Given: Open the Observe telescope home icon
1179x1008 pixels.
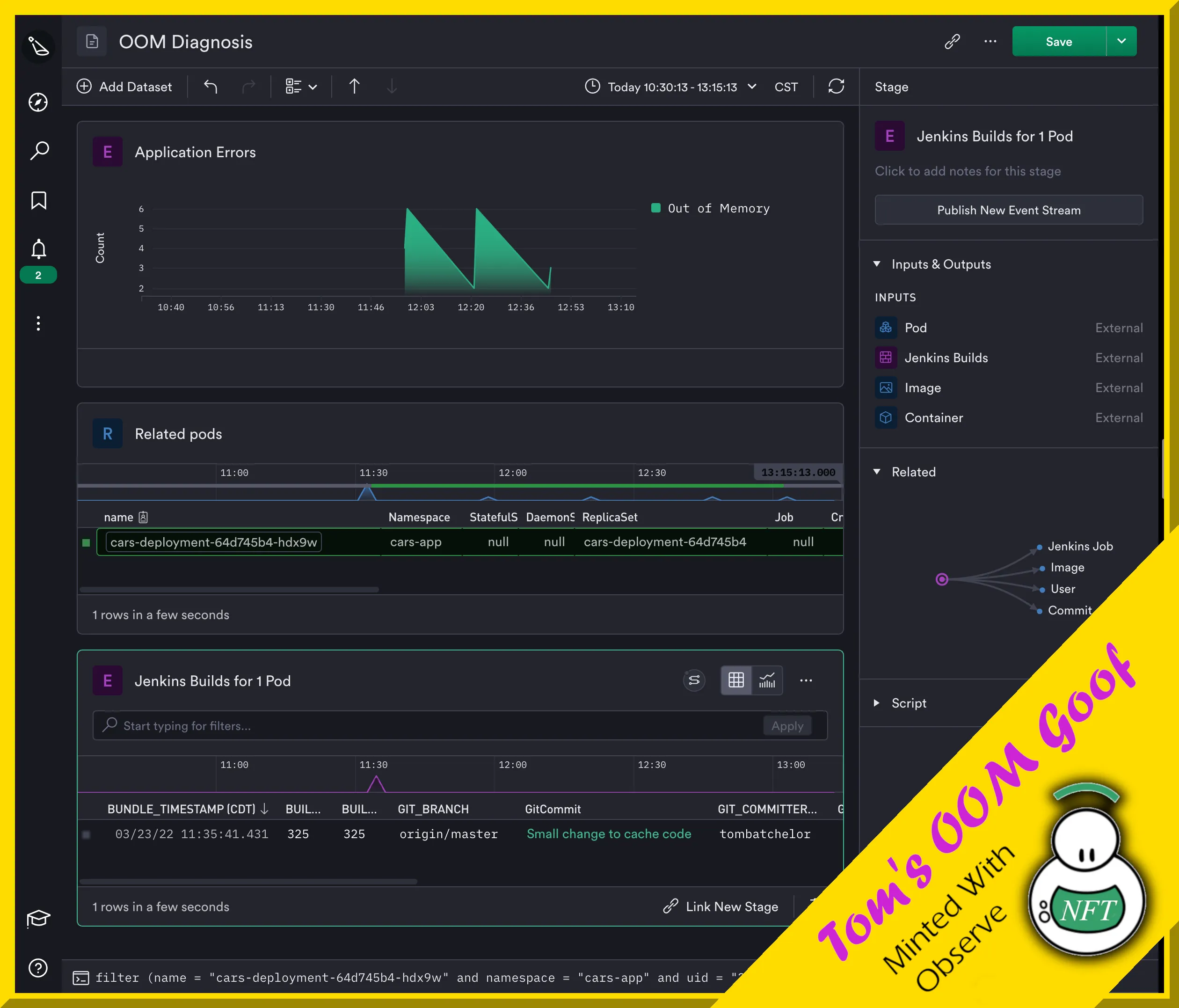Looking at the screenshot, I should 39,46.
